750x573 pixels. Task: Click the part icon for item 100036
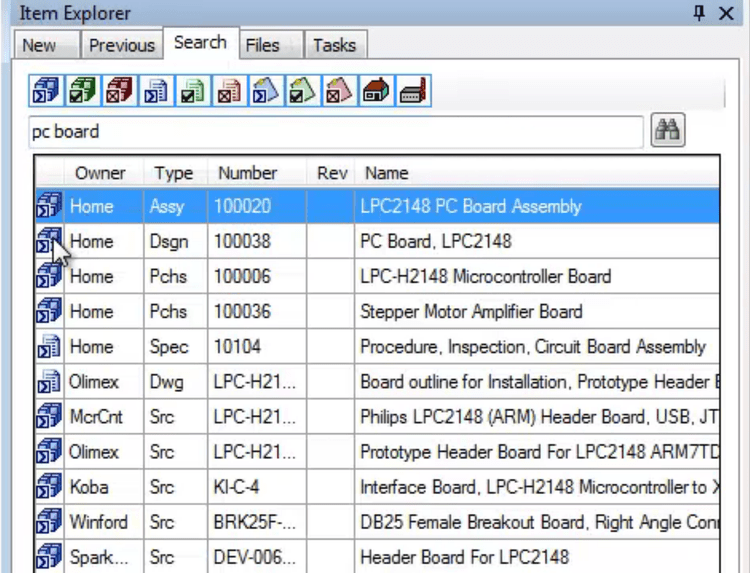[49, 311]
